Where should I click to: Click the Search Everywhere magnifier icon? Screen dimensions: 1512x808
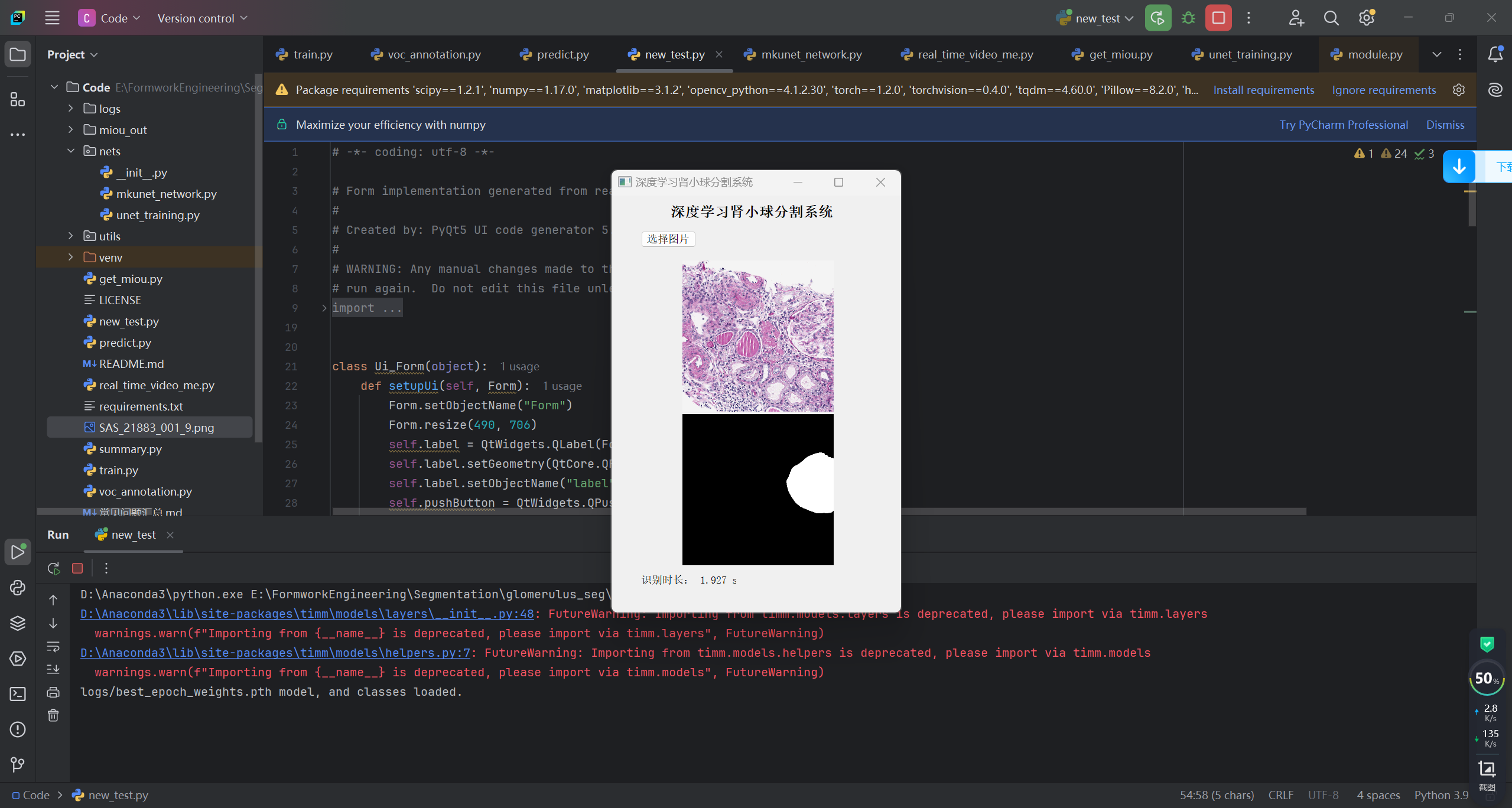[1331, 18]
